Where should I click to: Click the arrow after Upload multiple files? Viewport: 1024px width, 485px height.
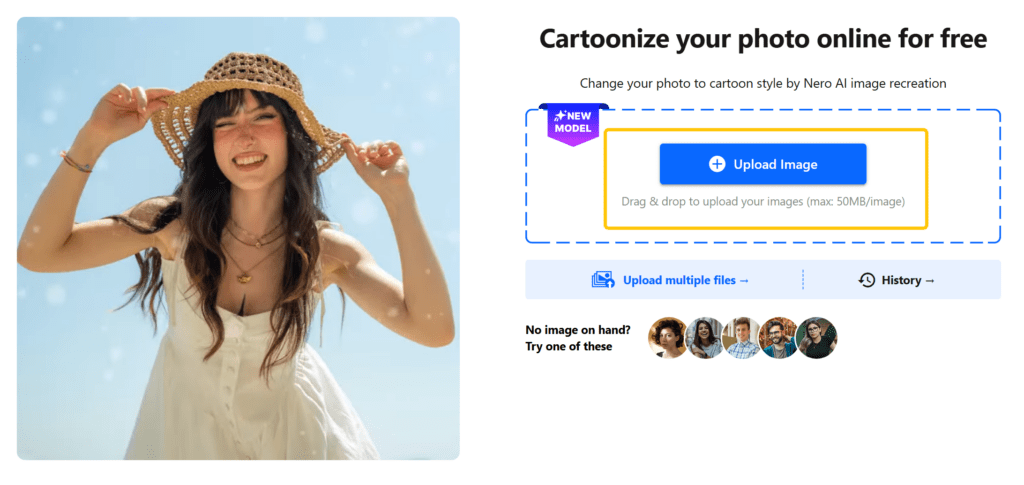pos(744,280)
